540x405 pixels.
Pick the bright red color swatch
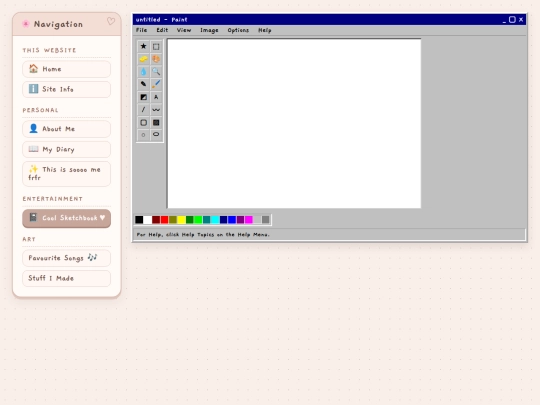164,220
